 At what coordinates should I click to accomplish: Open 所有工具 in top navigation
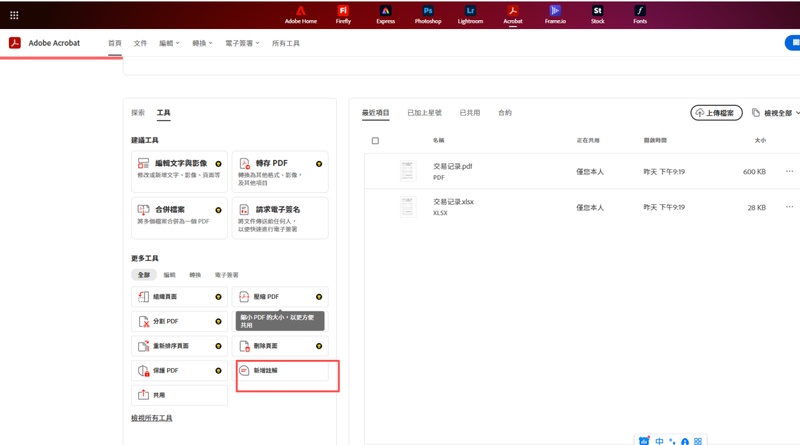[286, 43]
